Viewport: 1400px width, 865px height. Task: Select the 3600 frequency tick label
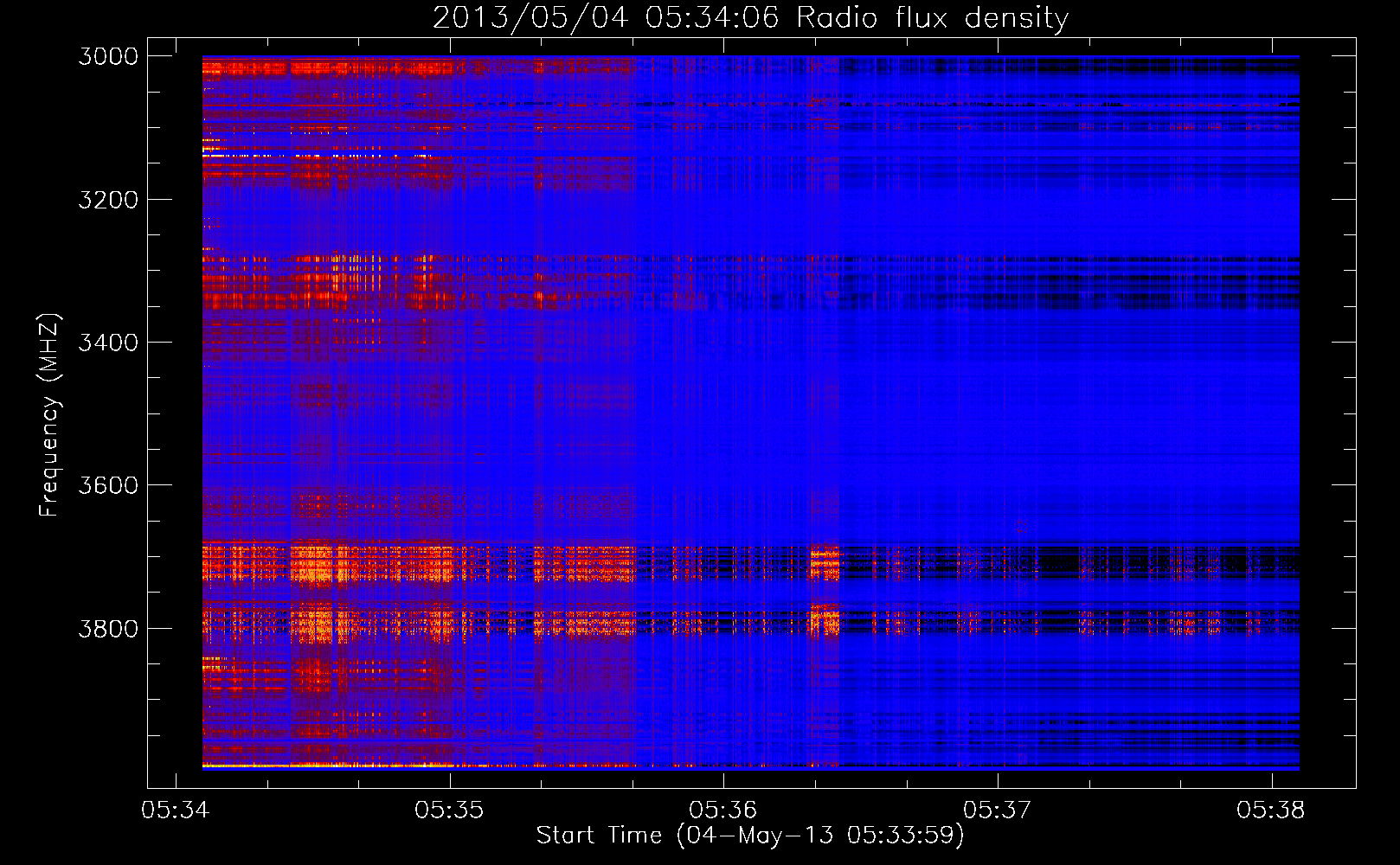(x=108, y=485)
